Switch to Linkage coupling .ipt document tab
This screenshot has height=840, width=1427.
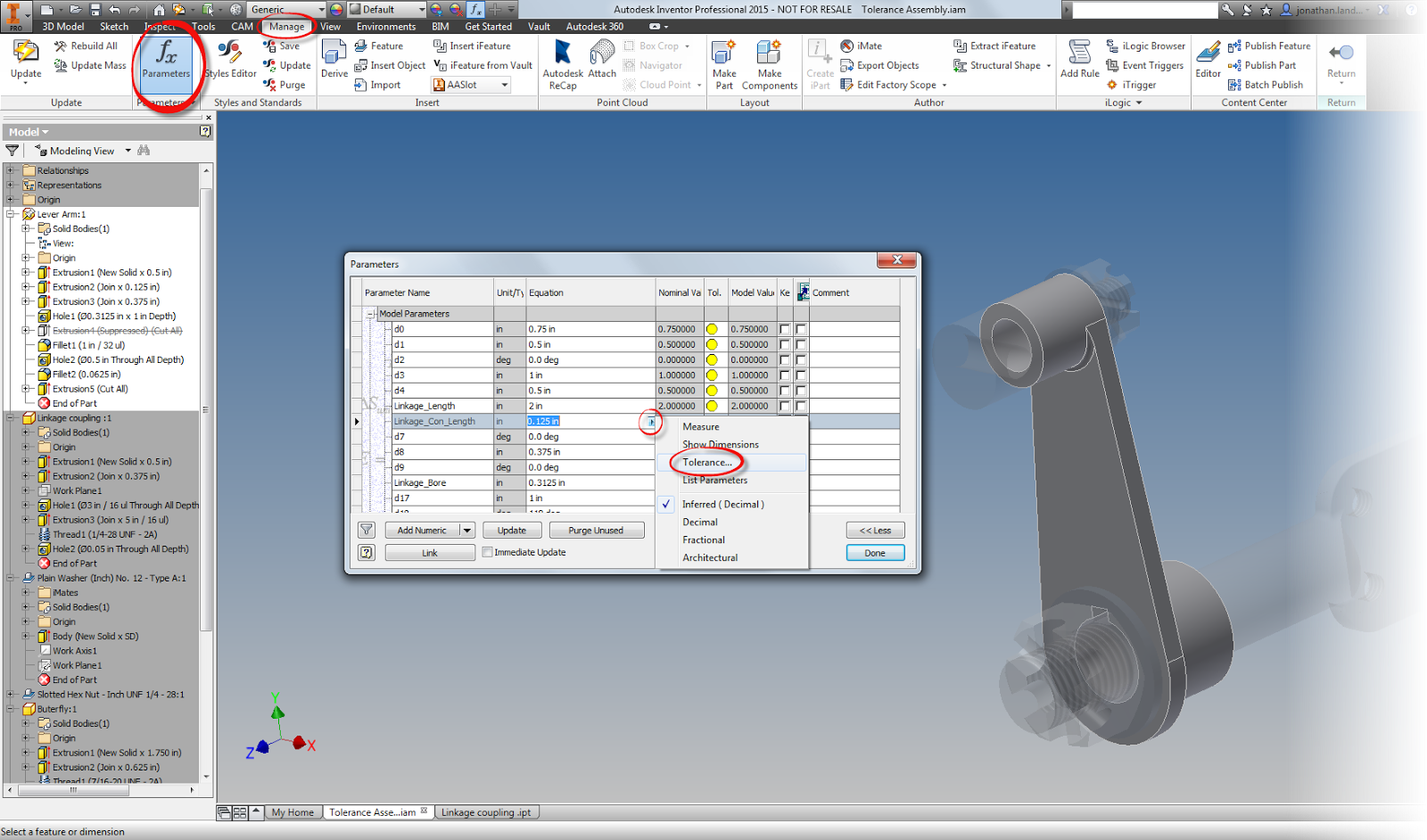[x=486, y=812]
